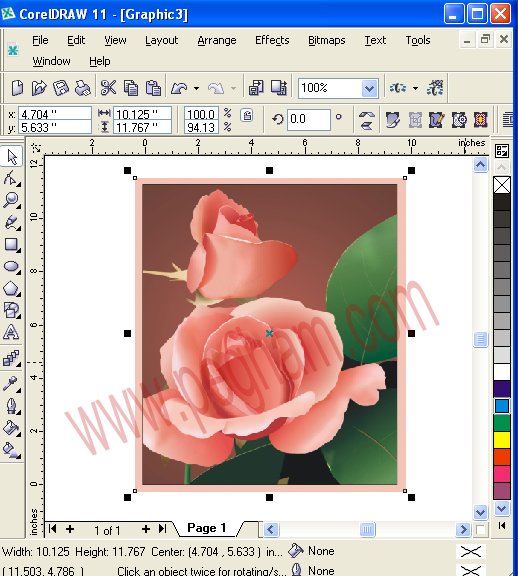
Task: Open the Window menu
Action: point(51,61)
